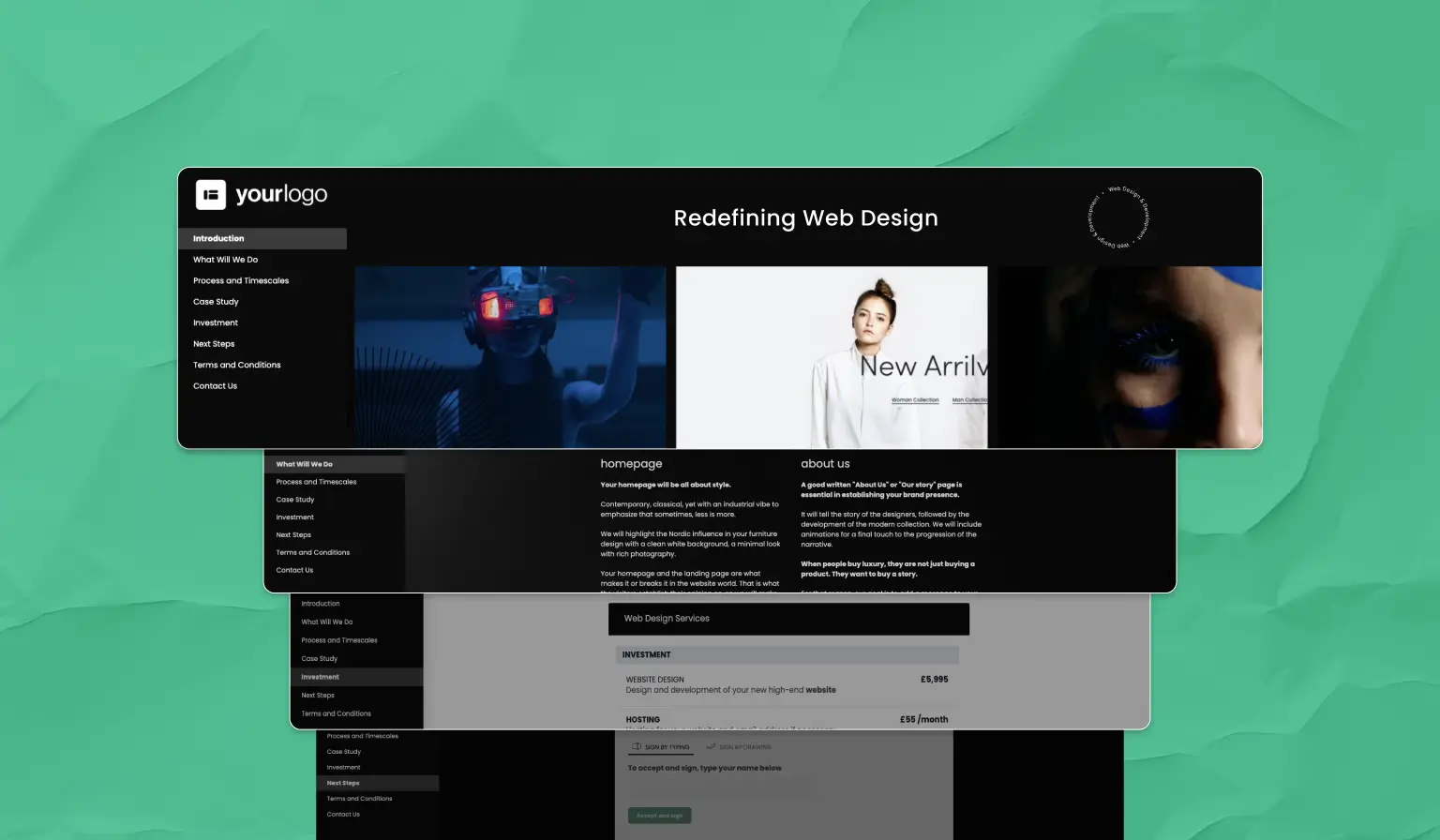This screenshot has width=1440, height=840.
Task: Click the £55 /month price value
Action: click(x=923, y=720)
